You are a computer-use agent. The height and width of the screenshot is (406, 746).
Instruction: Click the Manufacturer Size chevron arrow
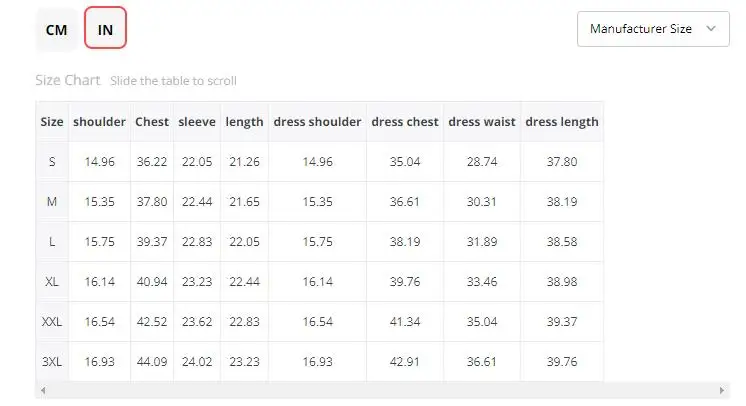tap(711, 29)
